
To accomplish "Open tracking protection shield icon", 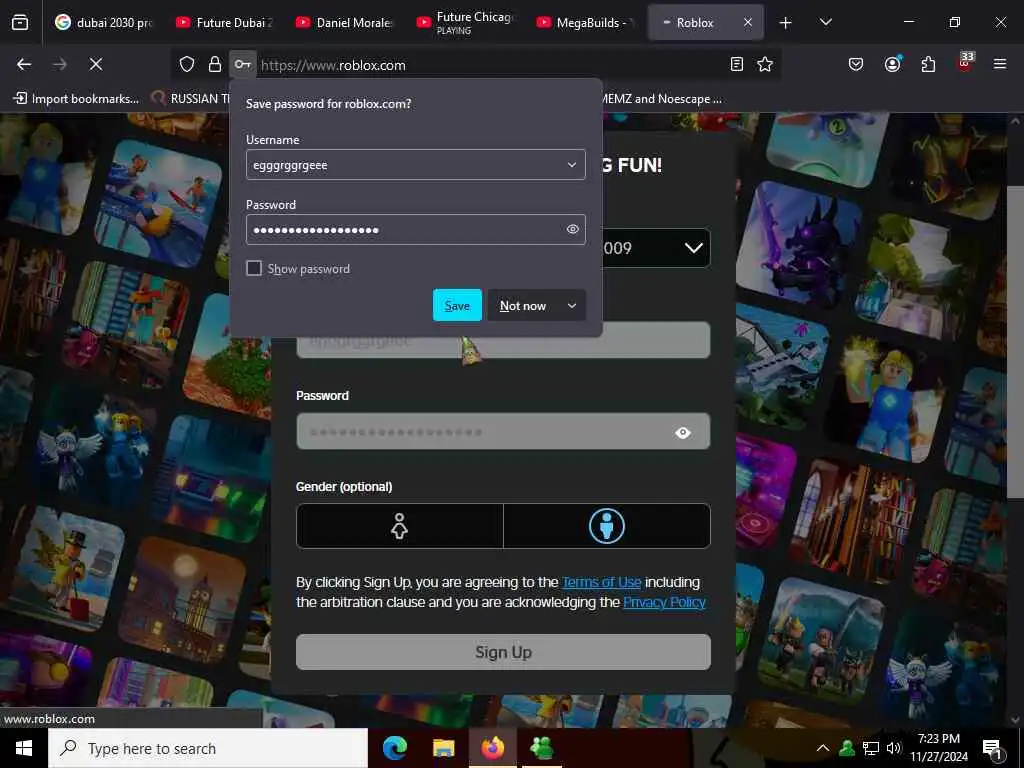I will click(187, 64).
